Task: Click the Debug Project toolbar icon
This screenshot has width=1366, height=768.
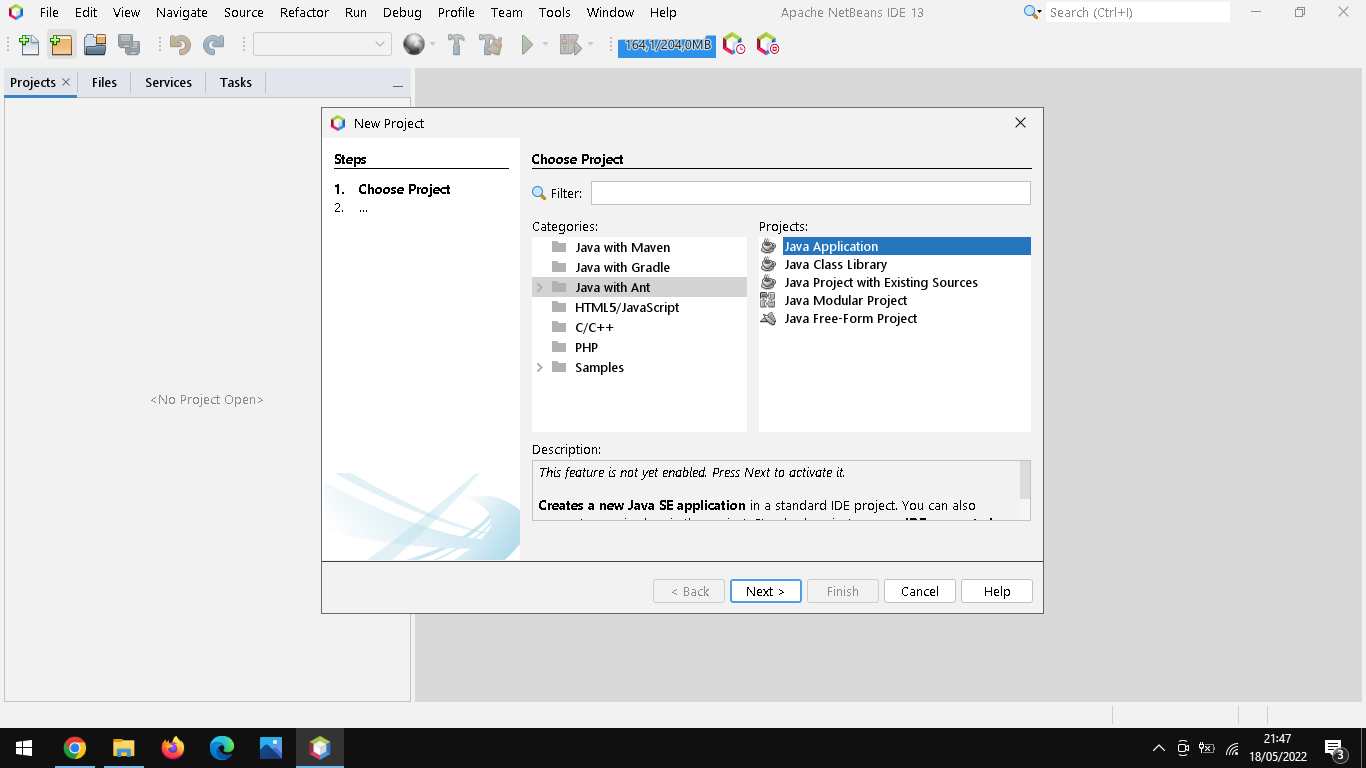Action: 570,44
